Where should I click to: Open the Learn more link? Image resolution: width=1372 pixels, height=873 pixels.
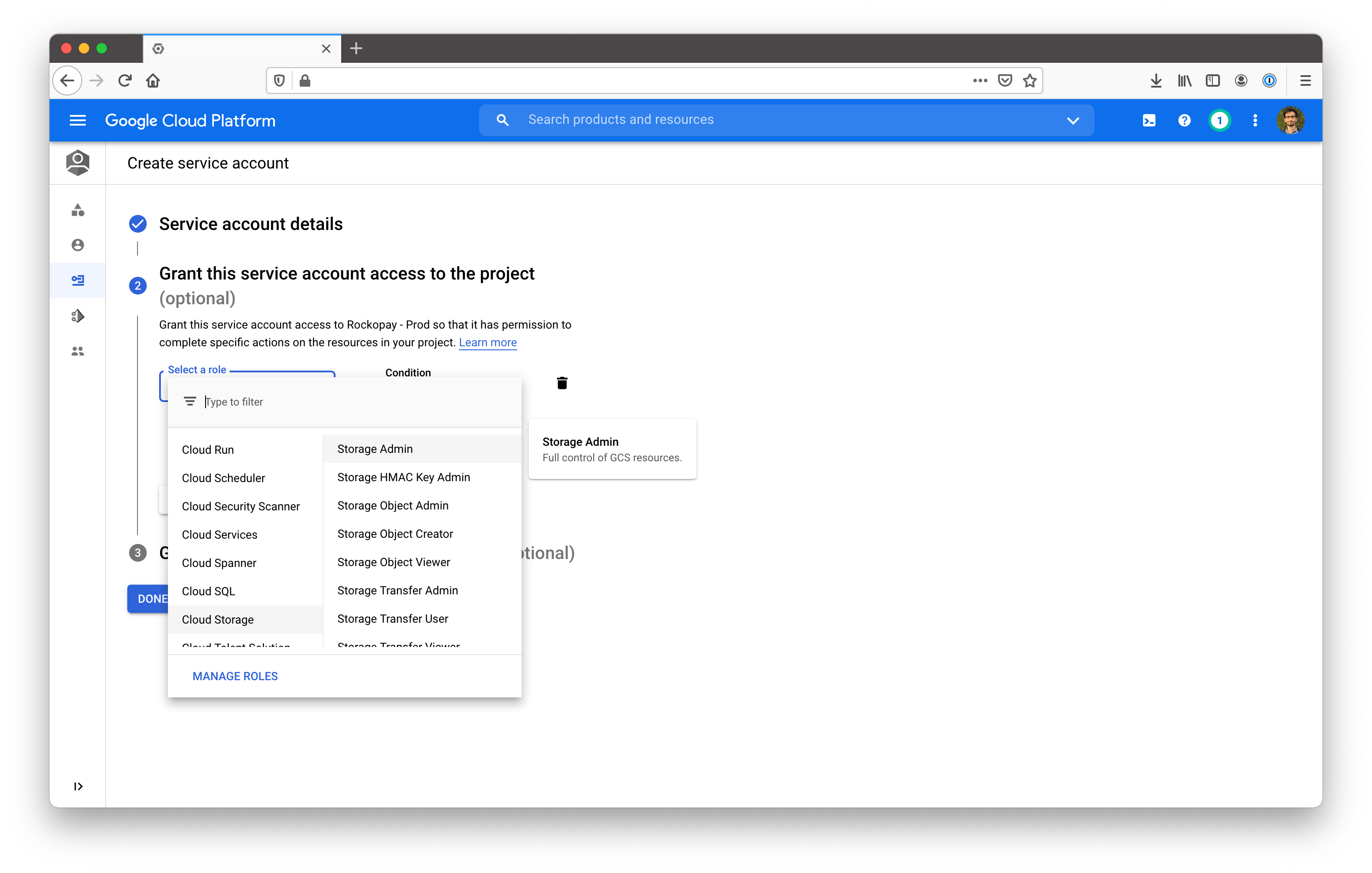[488, 342]
